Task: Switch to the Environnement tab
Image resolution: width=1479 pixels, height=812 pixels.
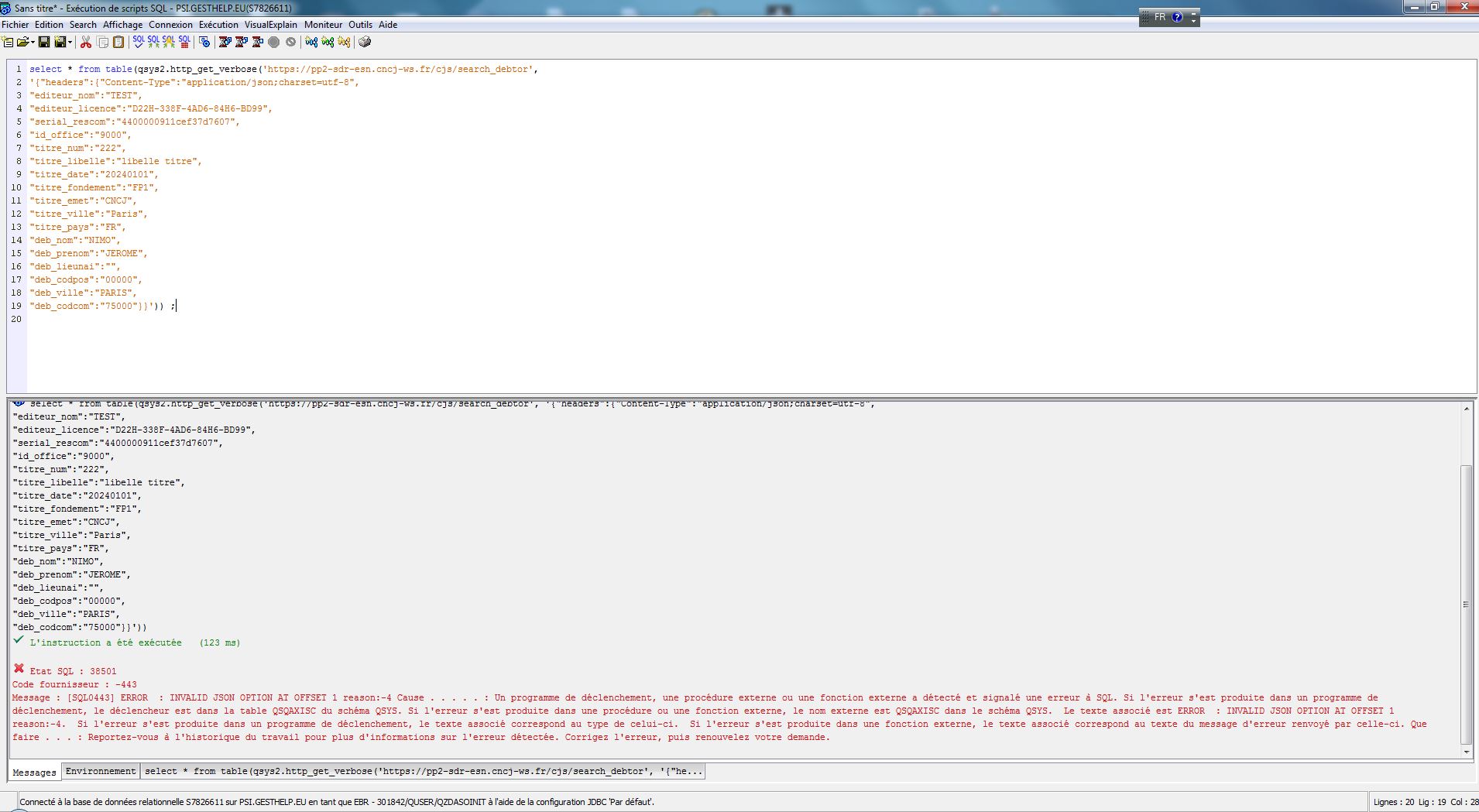Action: tap(101, 772)
